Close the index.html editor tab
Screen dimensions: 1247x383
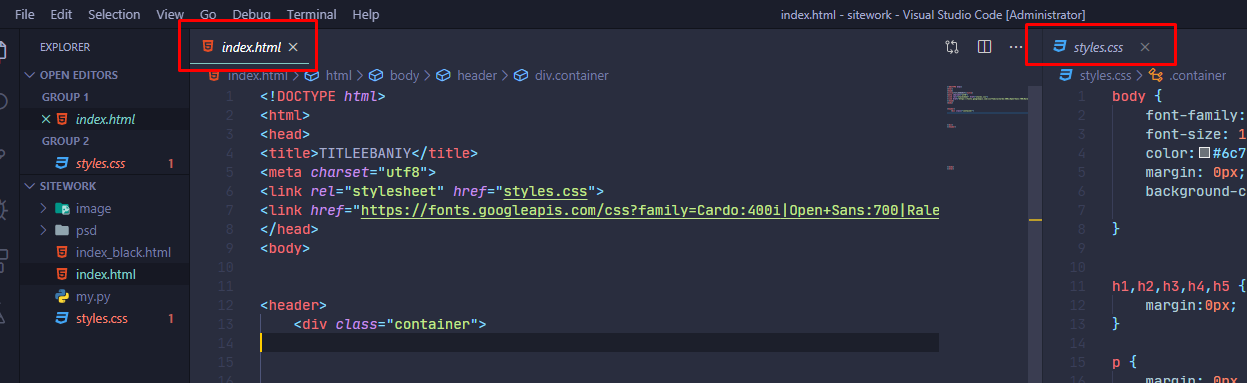[x=293, y=47]
